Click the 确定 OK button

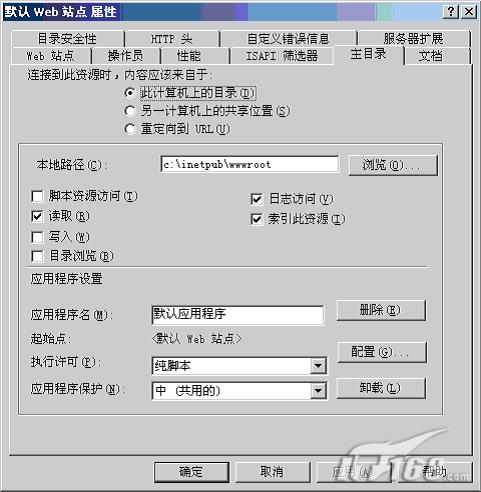(x=191, y=472)
